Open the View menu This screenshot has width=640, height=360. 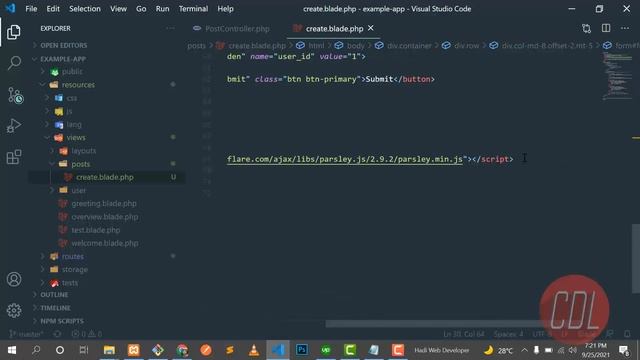(118, 9)
